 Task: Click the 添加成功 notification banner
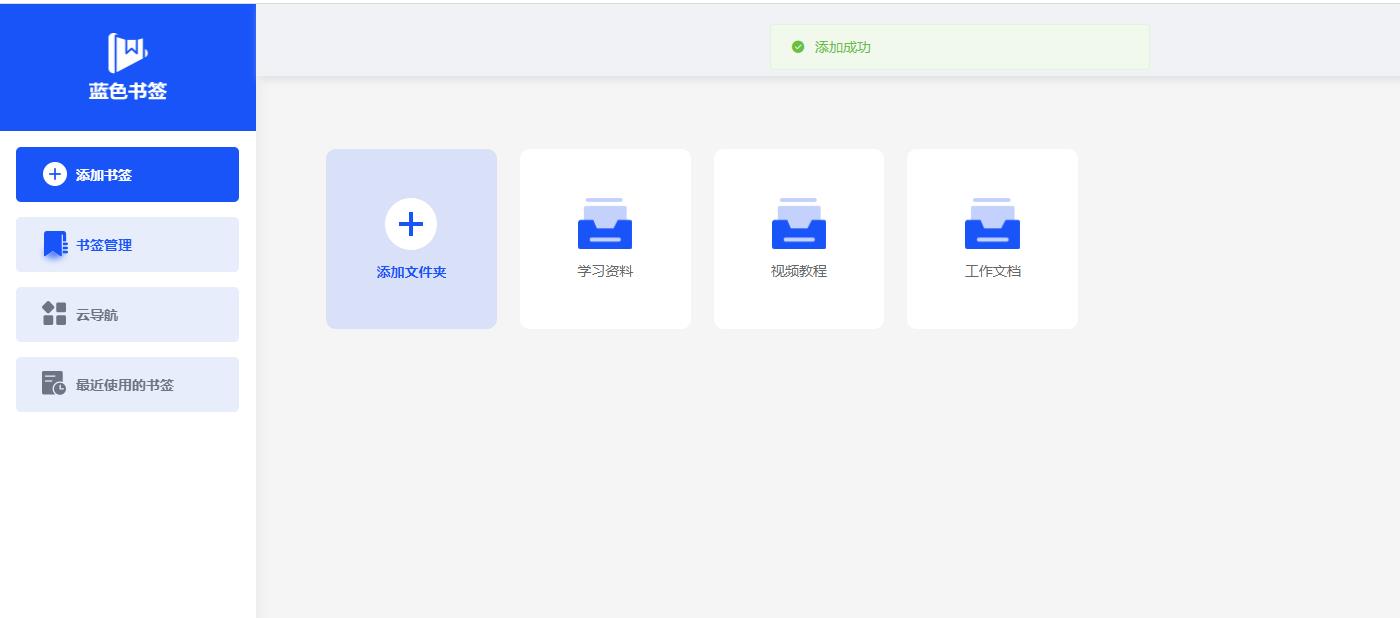[x=959, y=46]
